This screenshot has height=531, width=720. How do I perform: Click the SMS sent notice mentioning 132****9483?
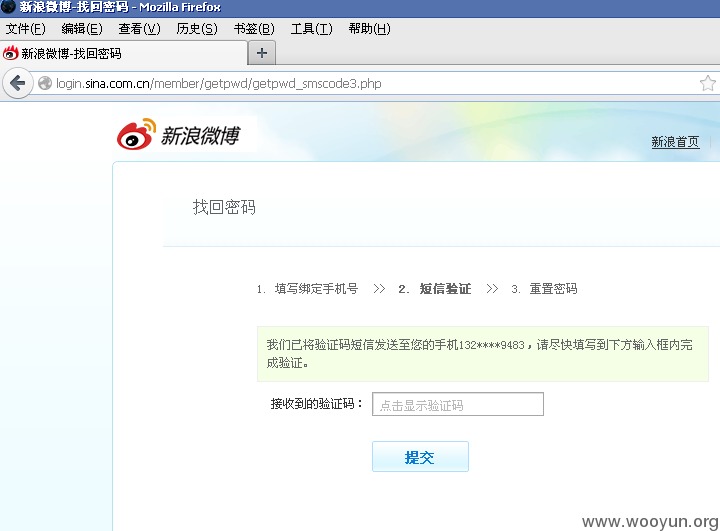tap(483, 354)
